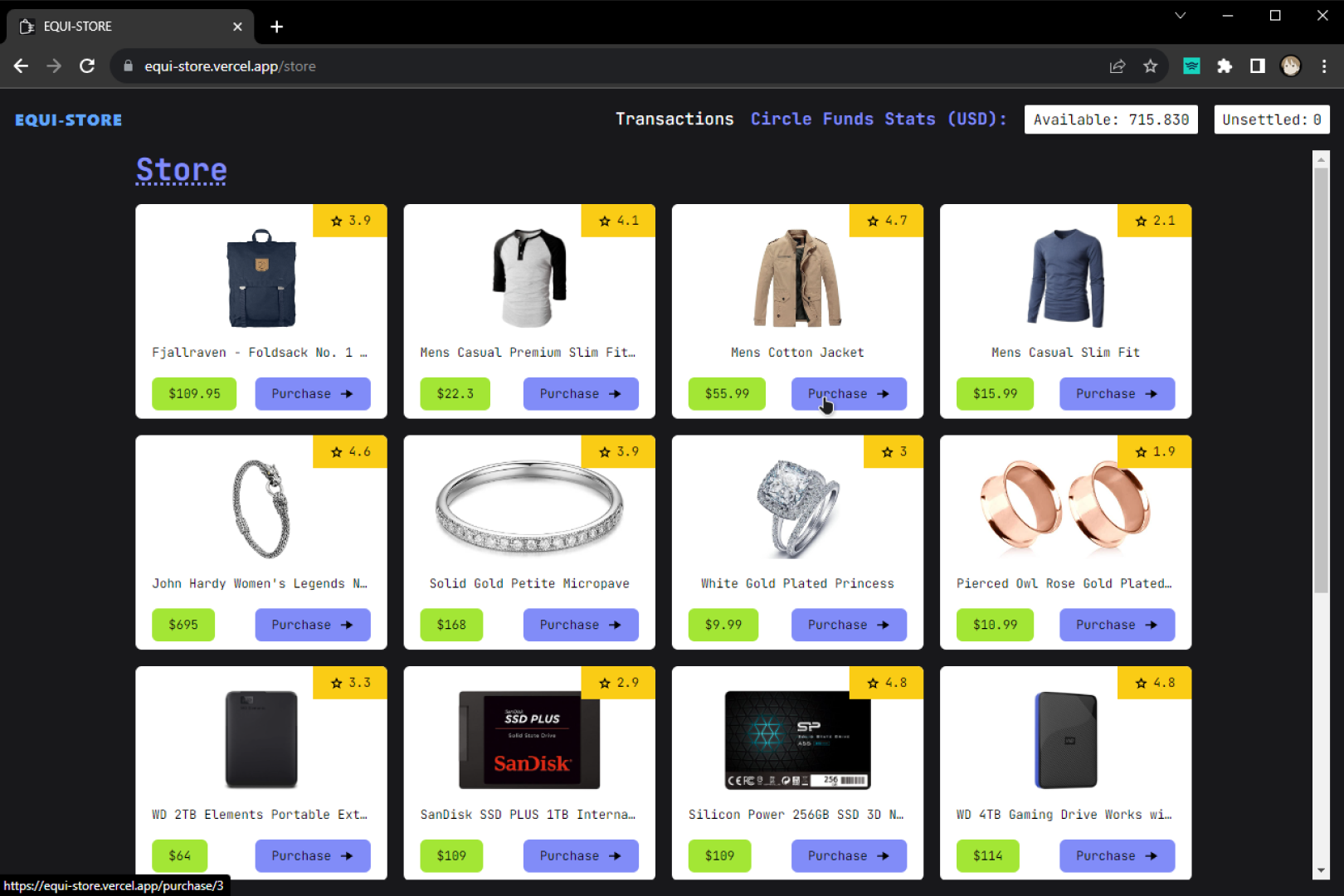Reload the store page

point(87,66)
